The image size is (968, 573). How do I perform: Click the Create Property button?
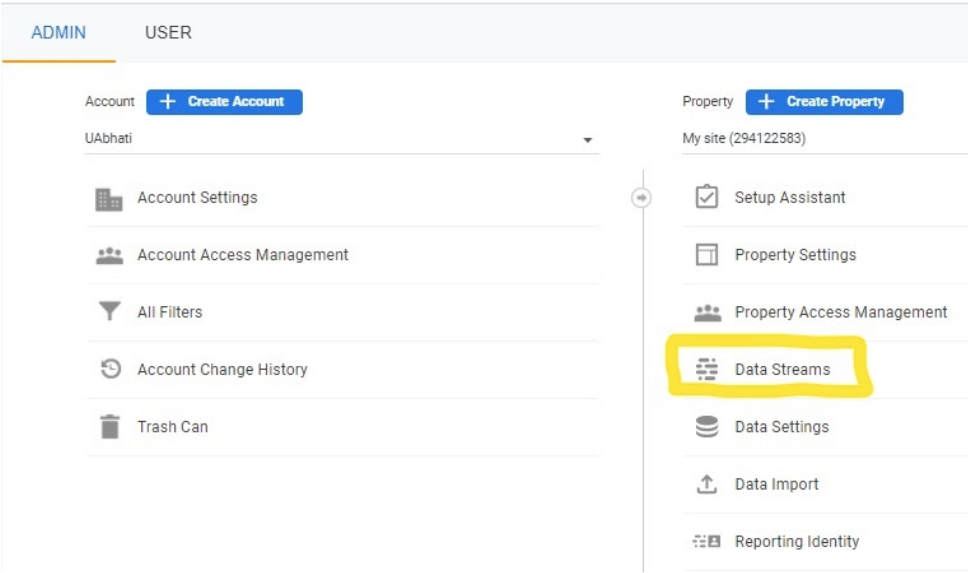click(824, 102)
